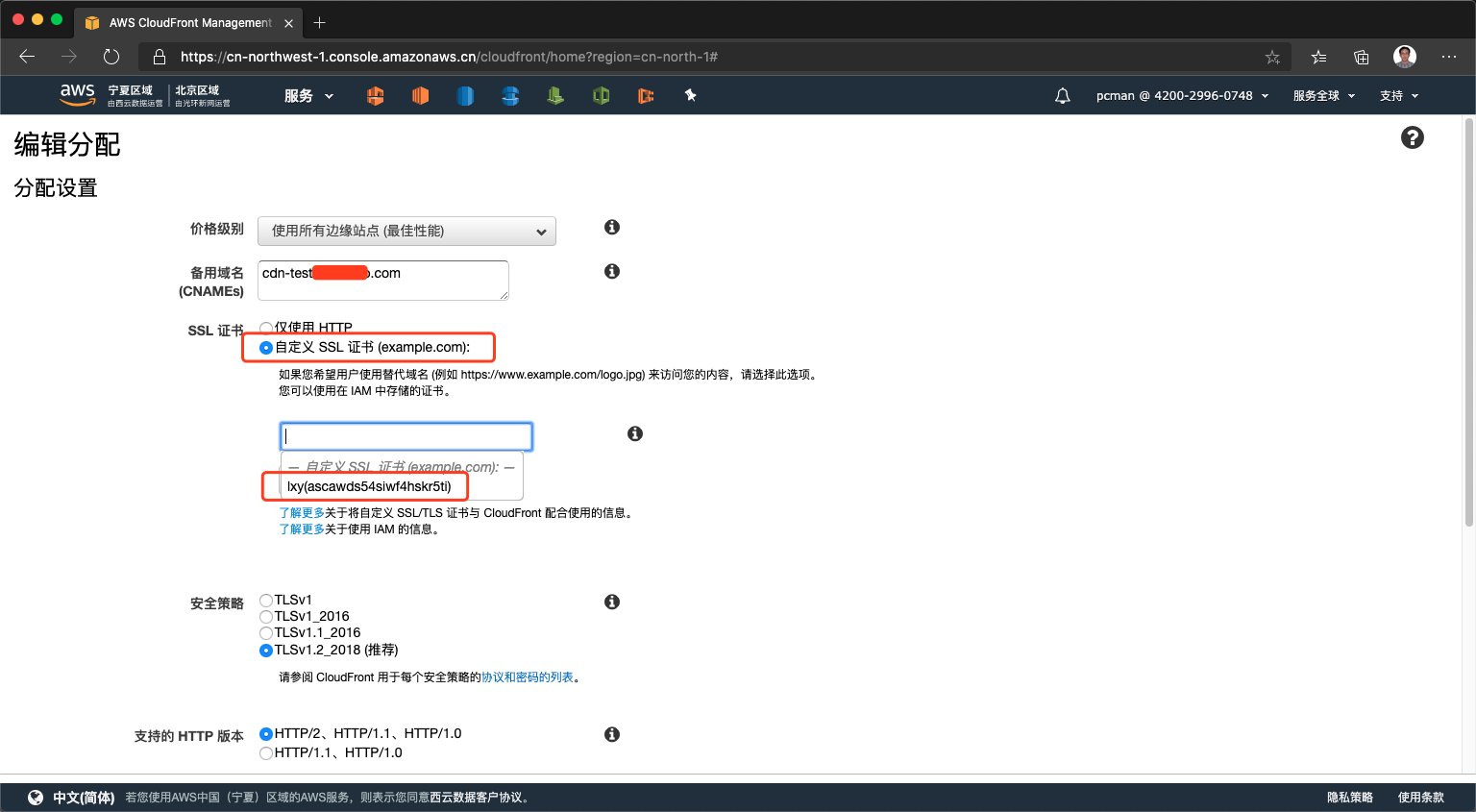The height and width of the screenshot is (812, 1476).
Task: Open the 协议和密码的列表 link
Action: pyautogui.click(x=527, y=677)
